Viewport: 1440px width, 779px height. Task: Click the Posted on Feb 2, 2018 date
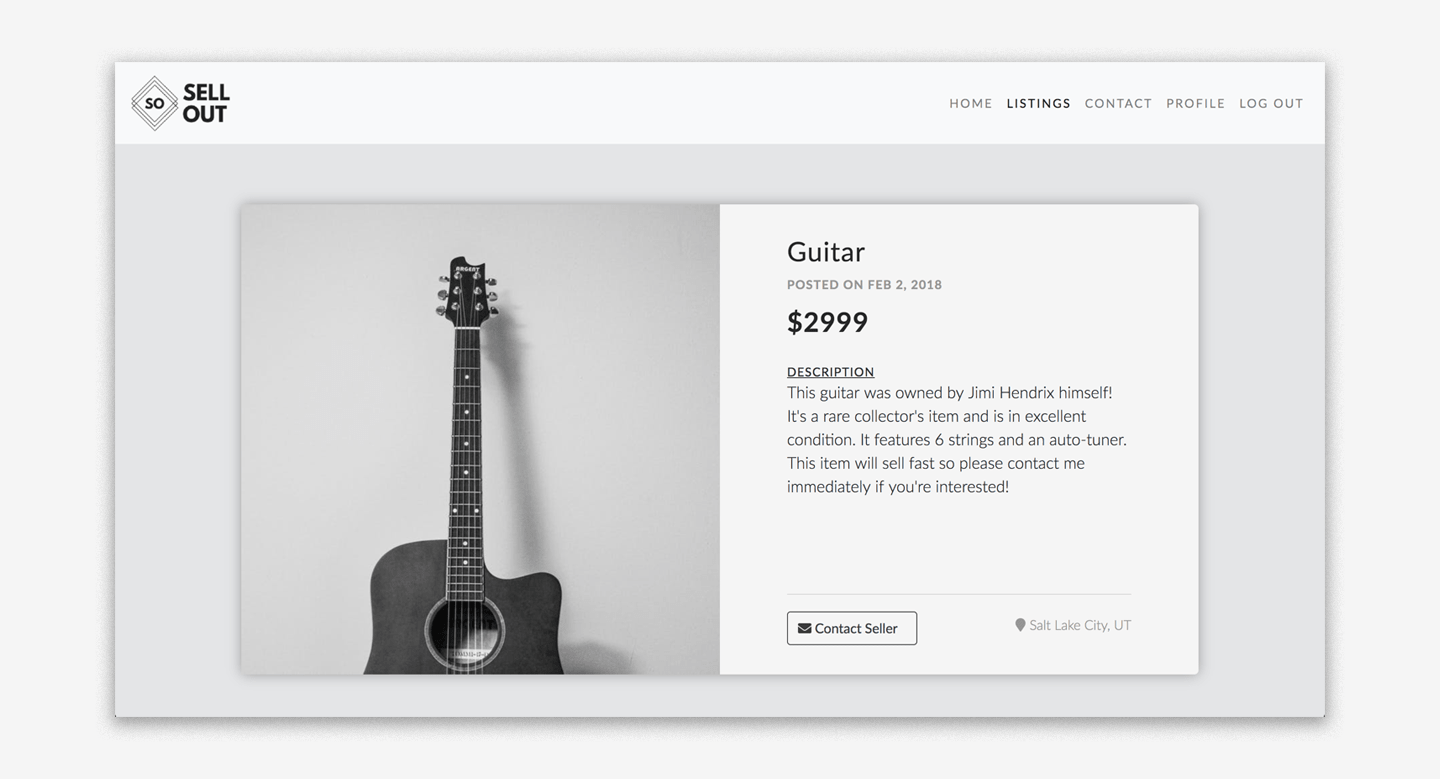(x=864, y=285)
